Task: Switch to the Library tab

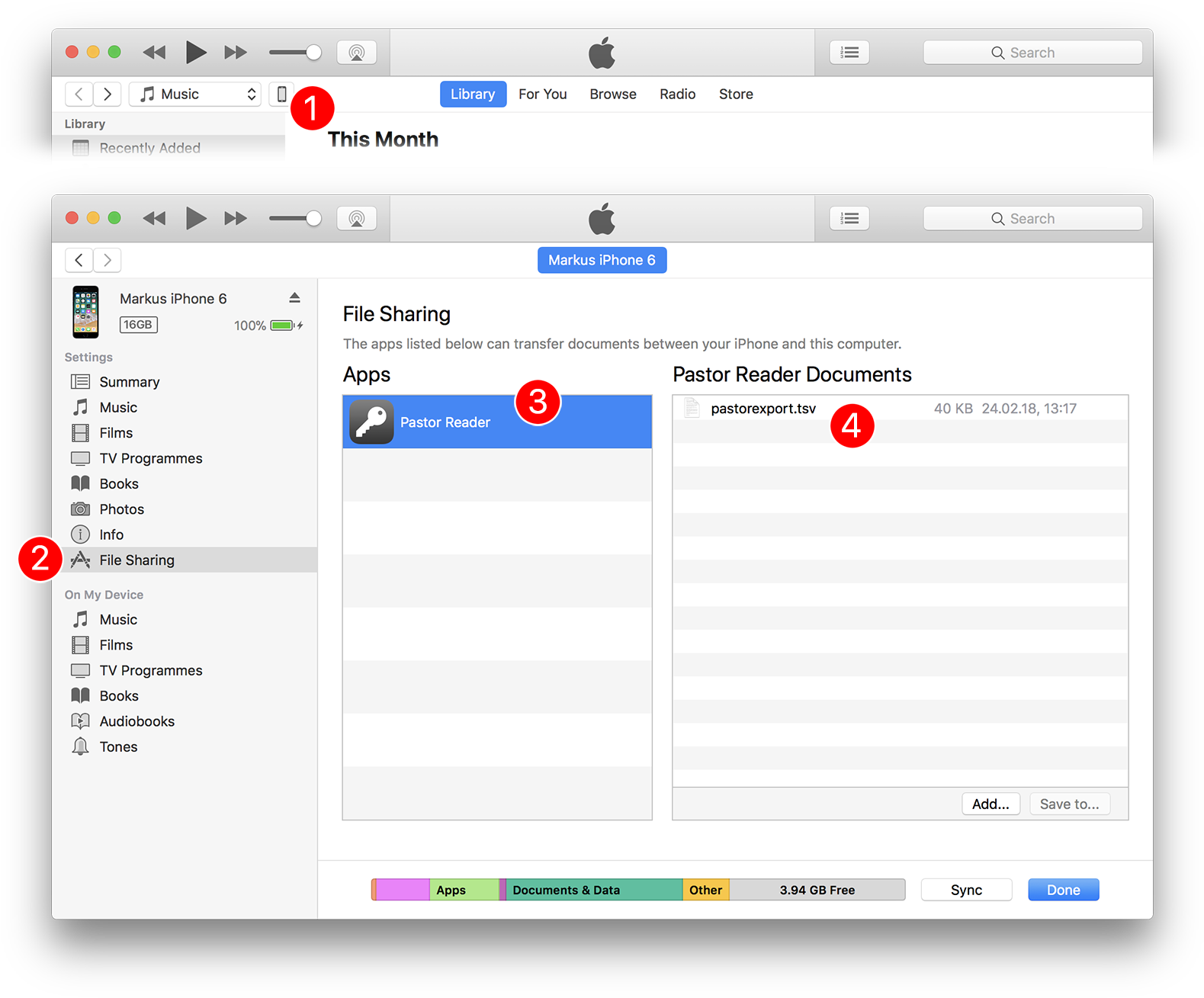Action: point(472,94)
